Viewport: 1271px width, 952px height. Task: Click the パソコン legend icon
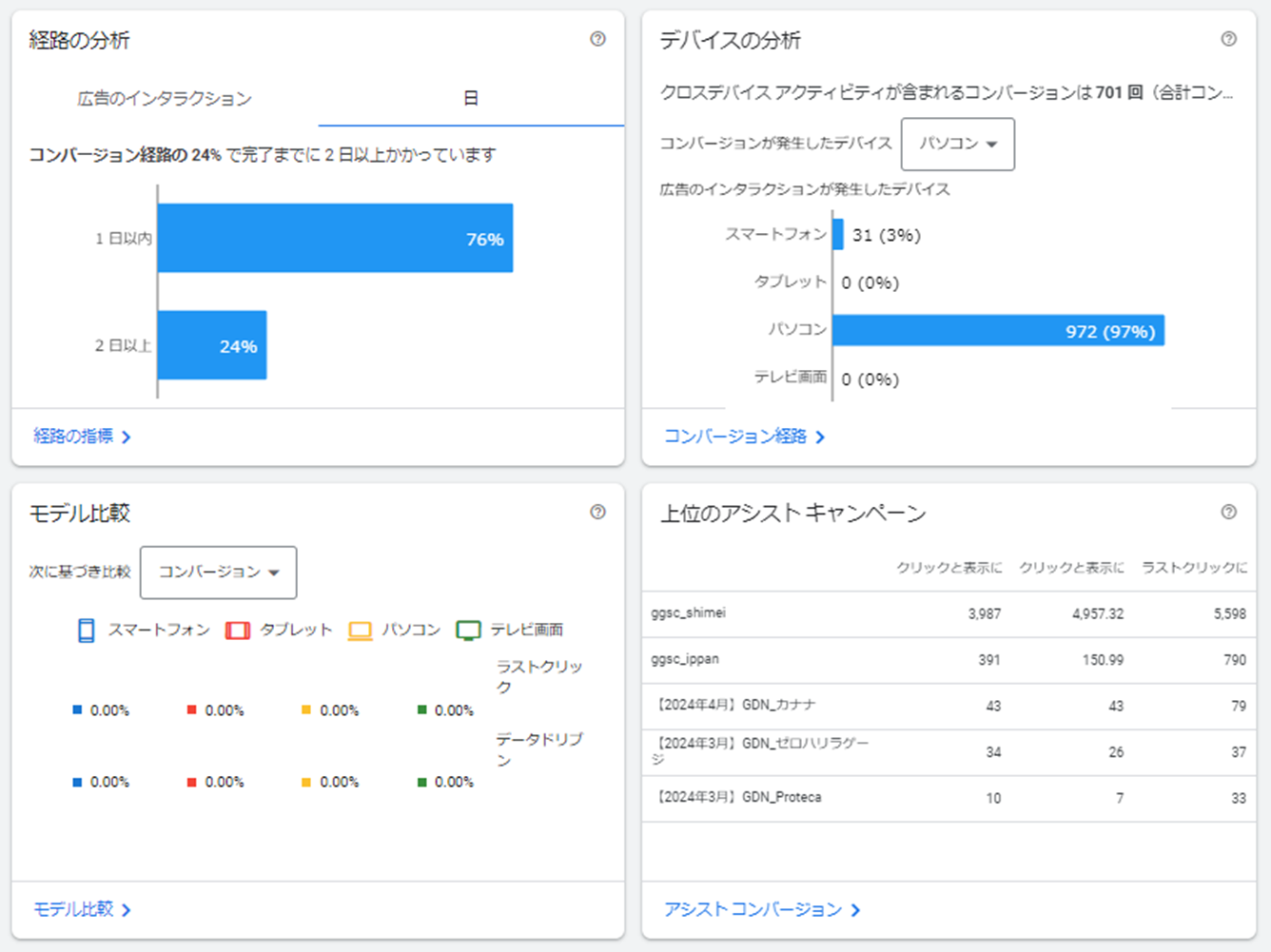pyautogui.click(x=361, y=630)
